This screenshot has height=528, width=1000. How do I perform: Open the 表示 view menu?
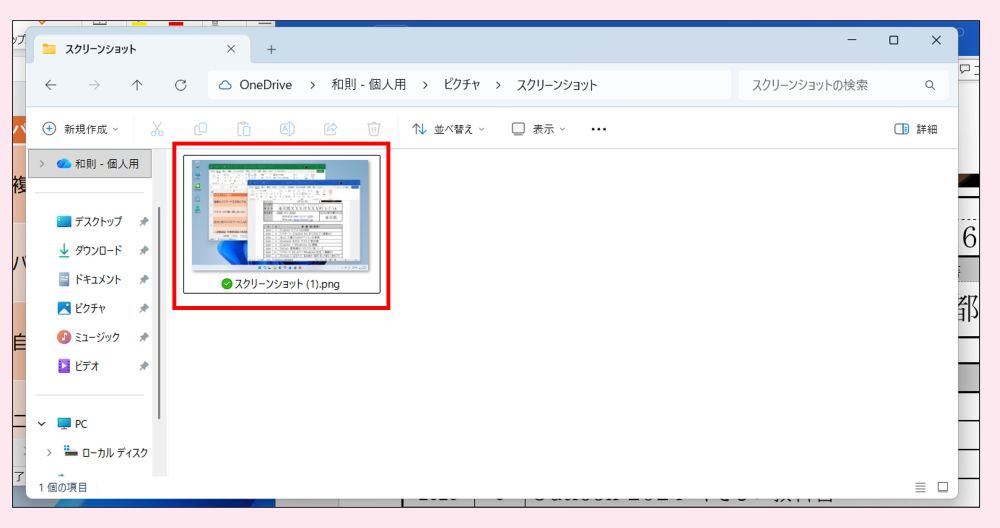pos(538,129)
